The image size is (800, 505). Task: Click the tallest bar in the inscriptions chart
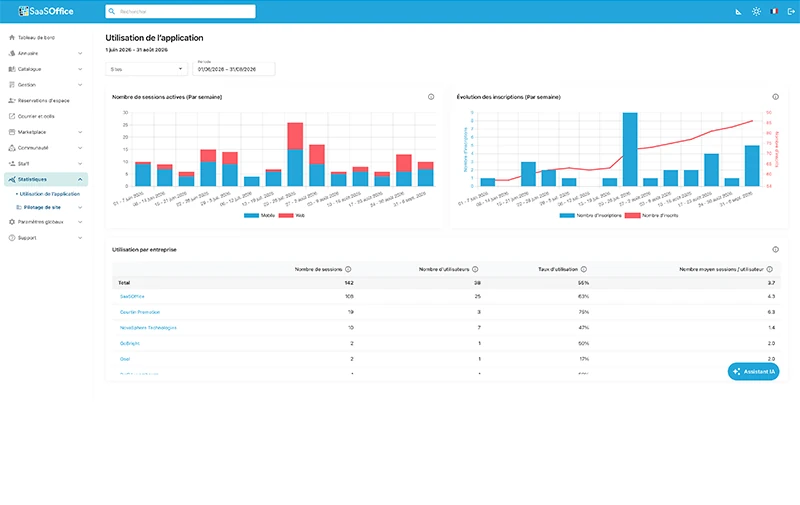coord(630,149)
